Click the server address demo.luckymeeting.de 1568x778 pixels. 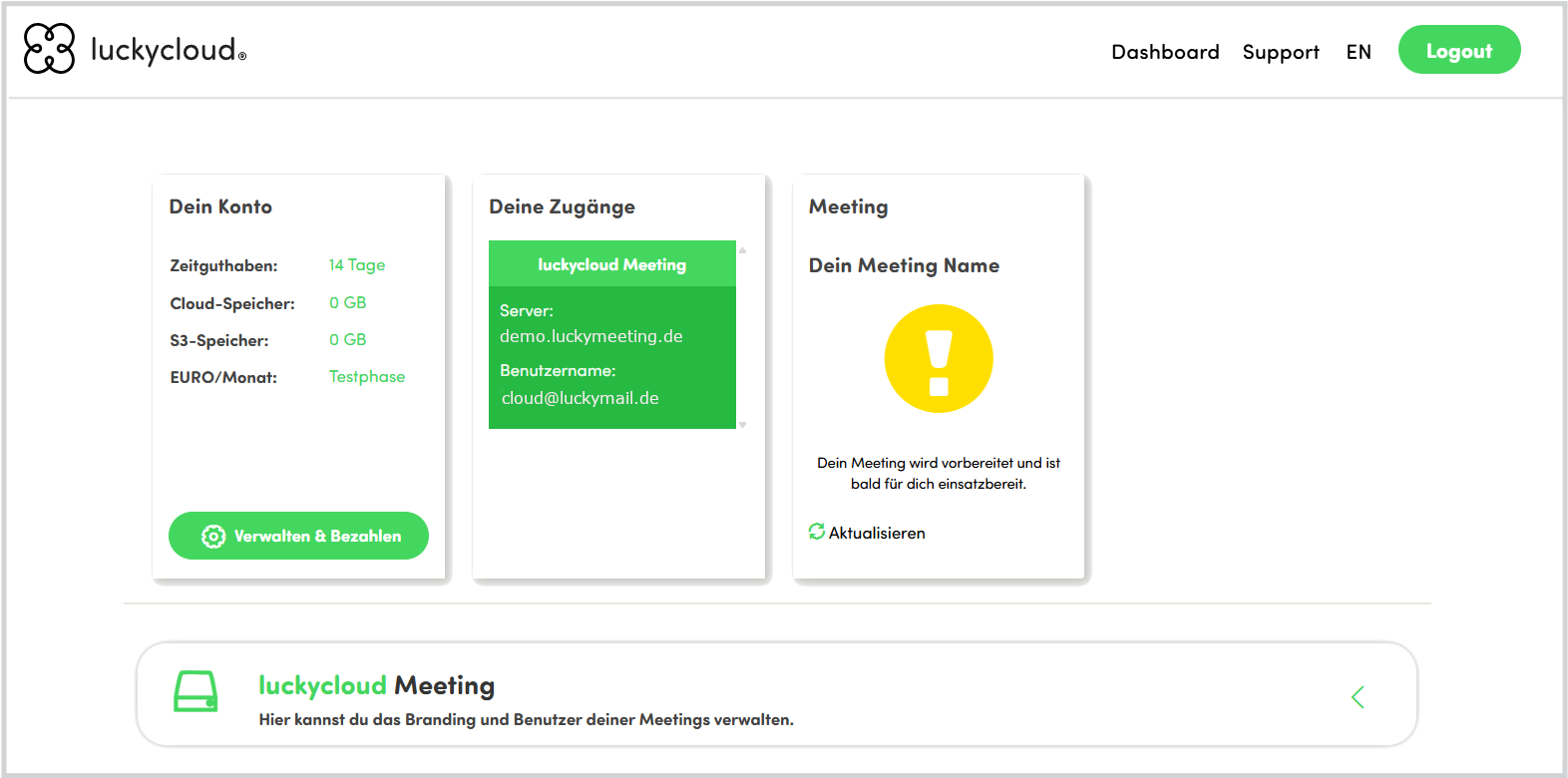pyautogui.click(x=591, y=336)
